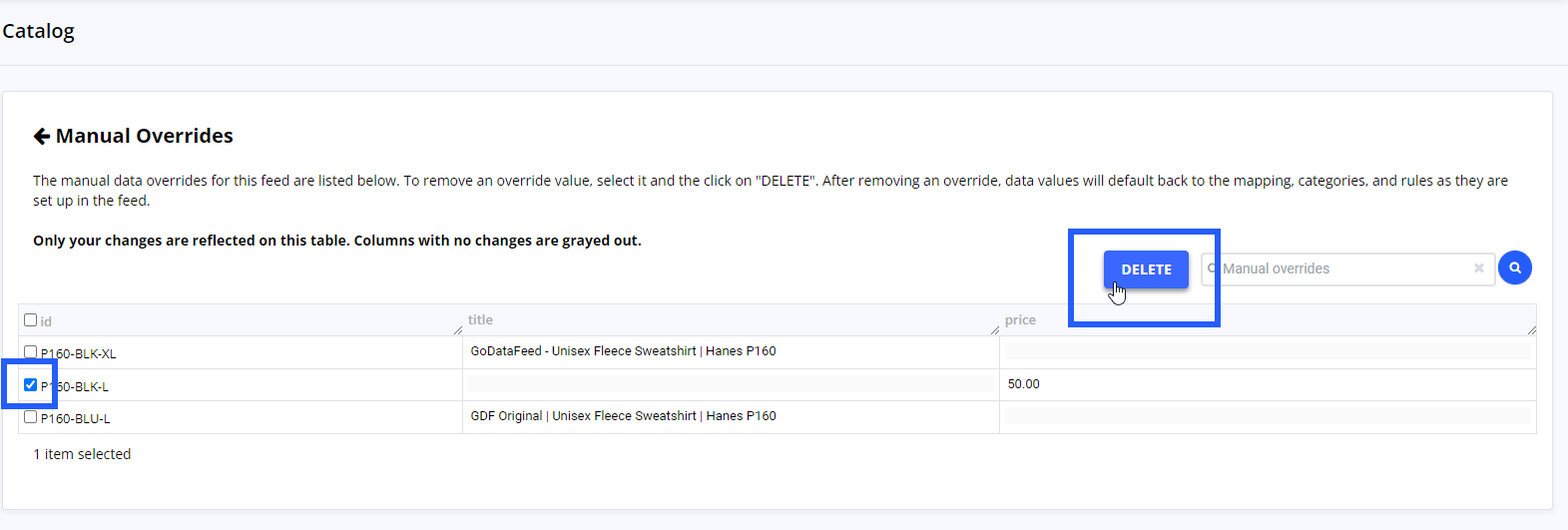The width and height of the screenshot is (1568, 530).
Task: Click the price column header
Action: tap(1020, 320)
